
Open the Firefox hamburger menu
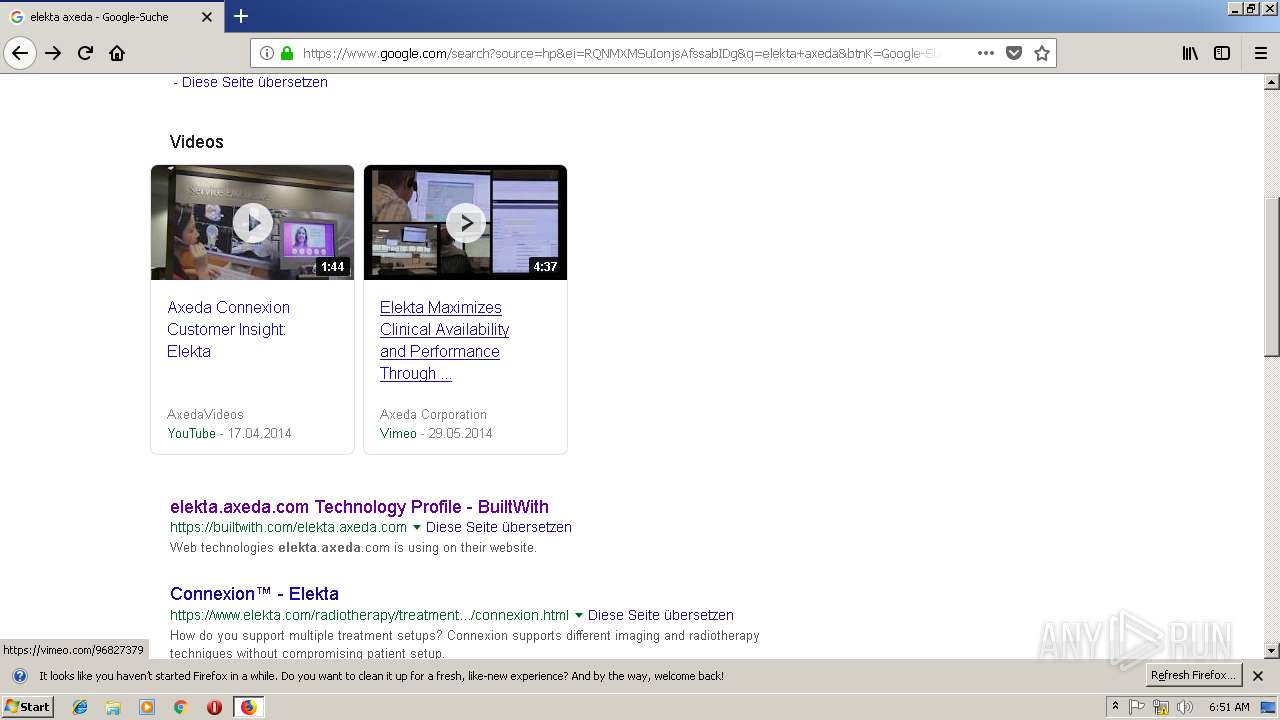pos(1260,53)
